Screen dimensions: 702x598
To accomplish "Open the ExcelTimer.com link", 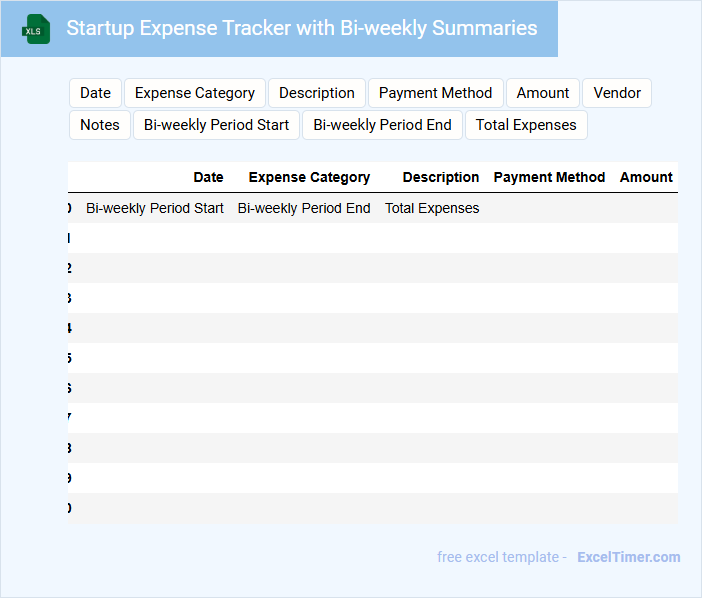I will click(x=628, y=557).
